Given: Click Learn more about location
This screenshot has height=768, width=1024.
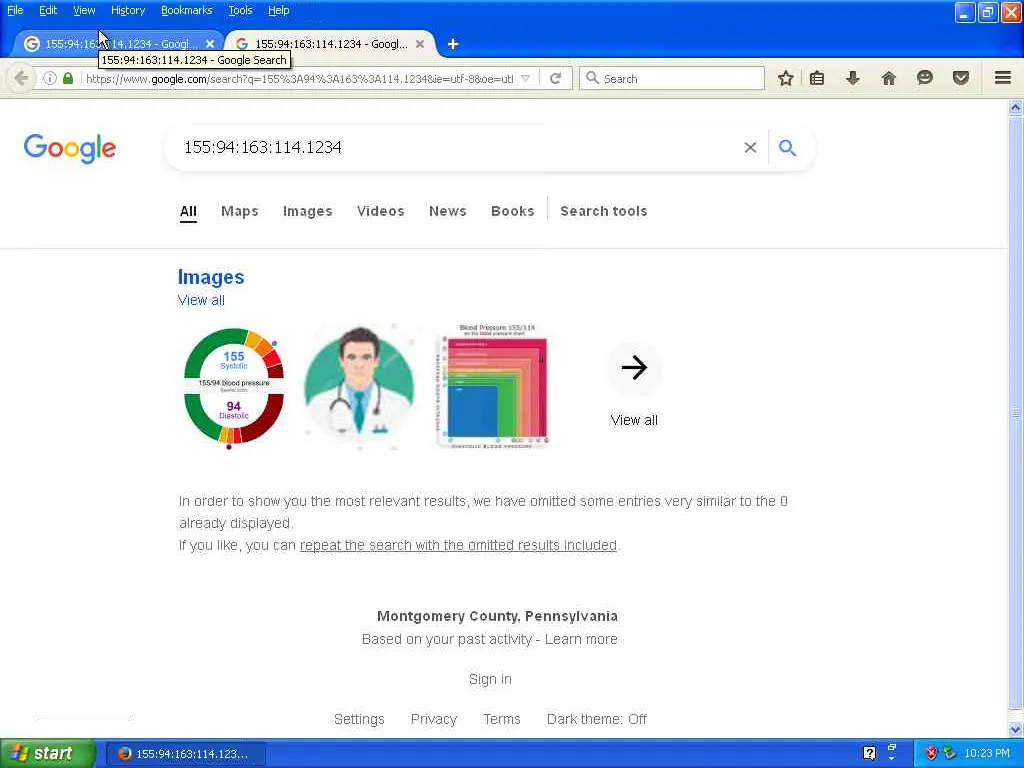Looking at the screenshot, I should pyautogui.click(x=581, y=639).
